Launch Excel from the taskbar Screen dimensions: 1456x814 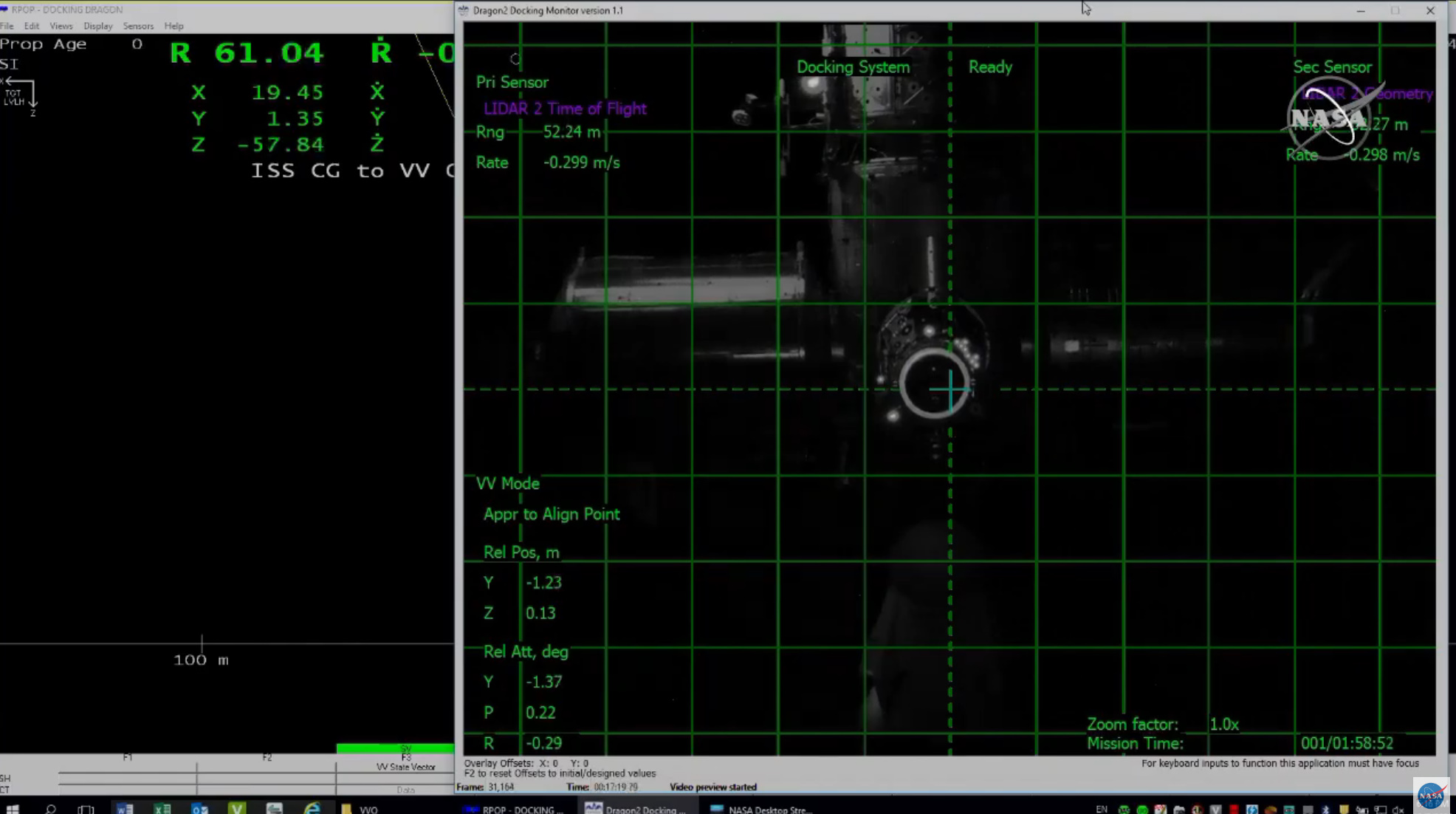[162, 809]
